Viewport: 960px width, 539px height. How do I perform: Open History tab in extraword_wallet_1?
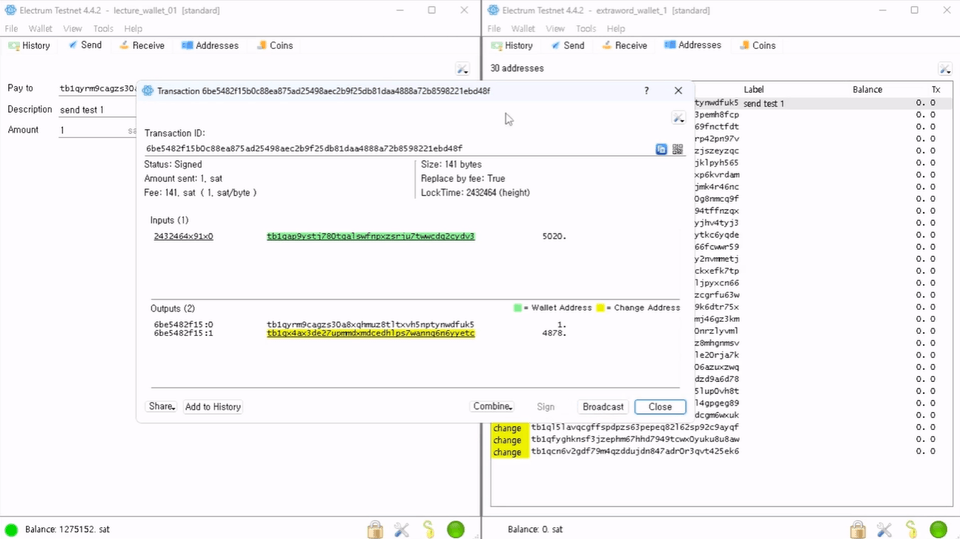512,45
